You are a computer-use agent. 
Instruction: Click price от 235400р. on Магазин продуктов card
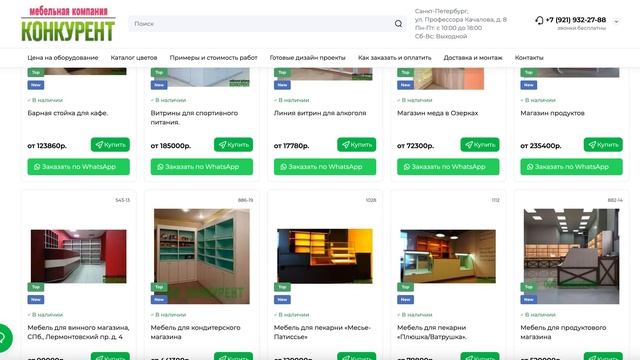coord(541,146)
